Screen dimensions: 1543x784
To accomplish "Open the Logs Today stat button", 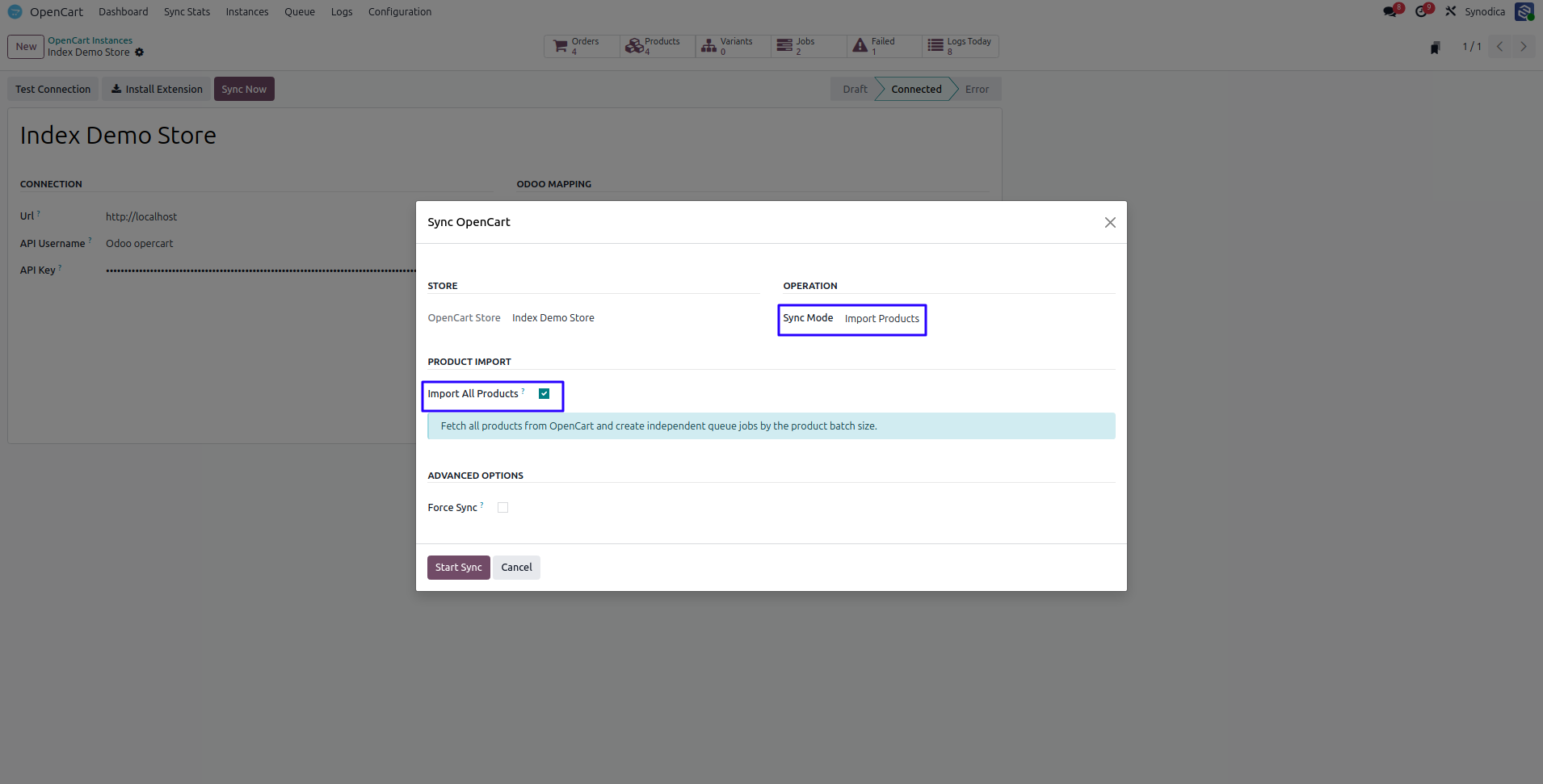I will (961, 46).
